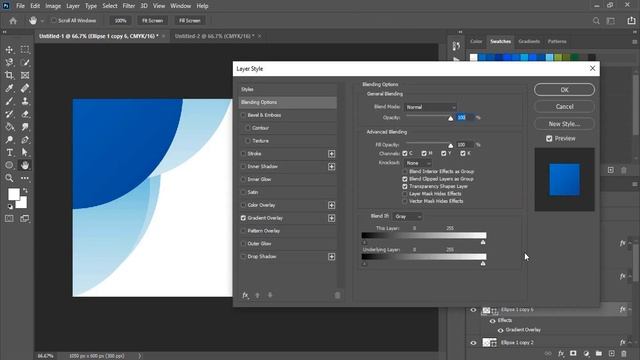Collapse effects arrow on Ellipse 1 copy 6
The width and height of the screenshot is (640, 360).
tap(630, 309)
